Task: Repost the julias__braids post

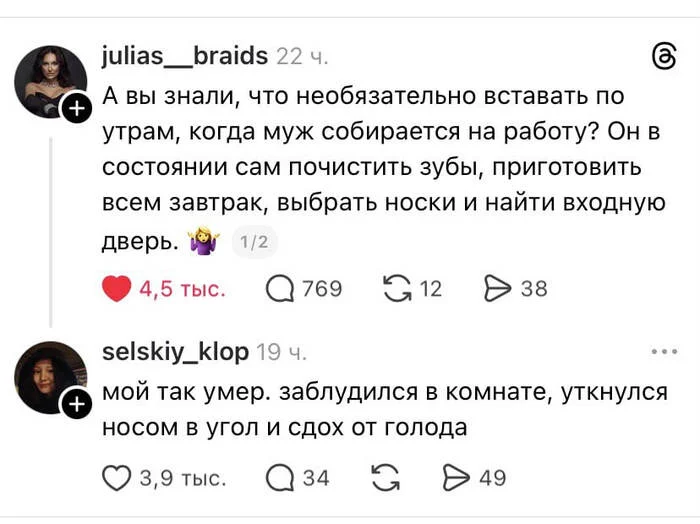Action: point(398,289)
